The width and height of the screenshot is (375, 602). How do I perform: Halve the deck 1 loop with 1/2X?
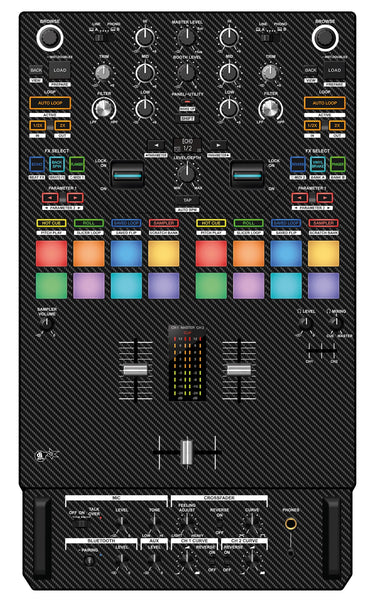(x=38, y=126)
